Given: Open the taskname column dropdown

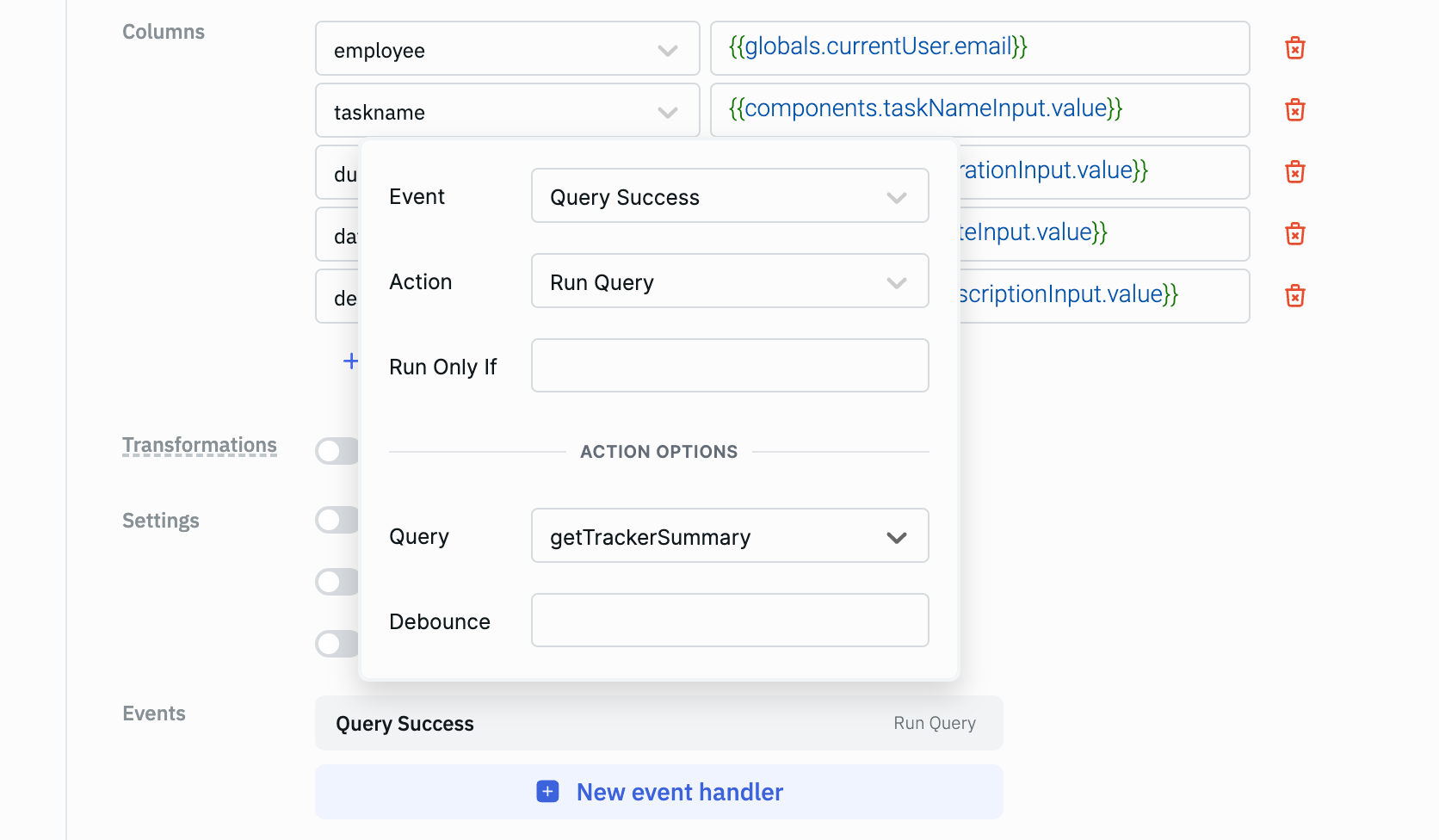Looking at the screenshot, I should coord(507,112).
